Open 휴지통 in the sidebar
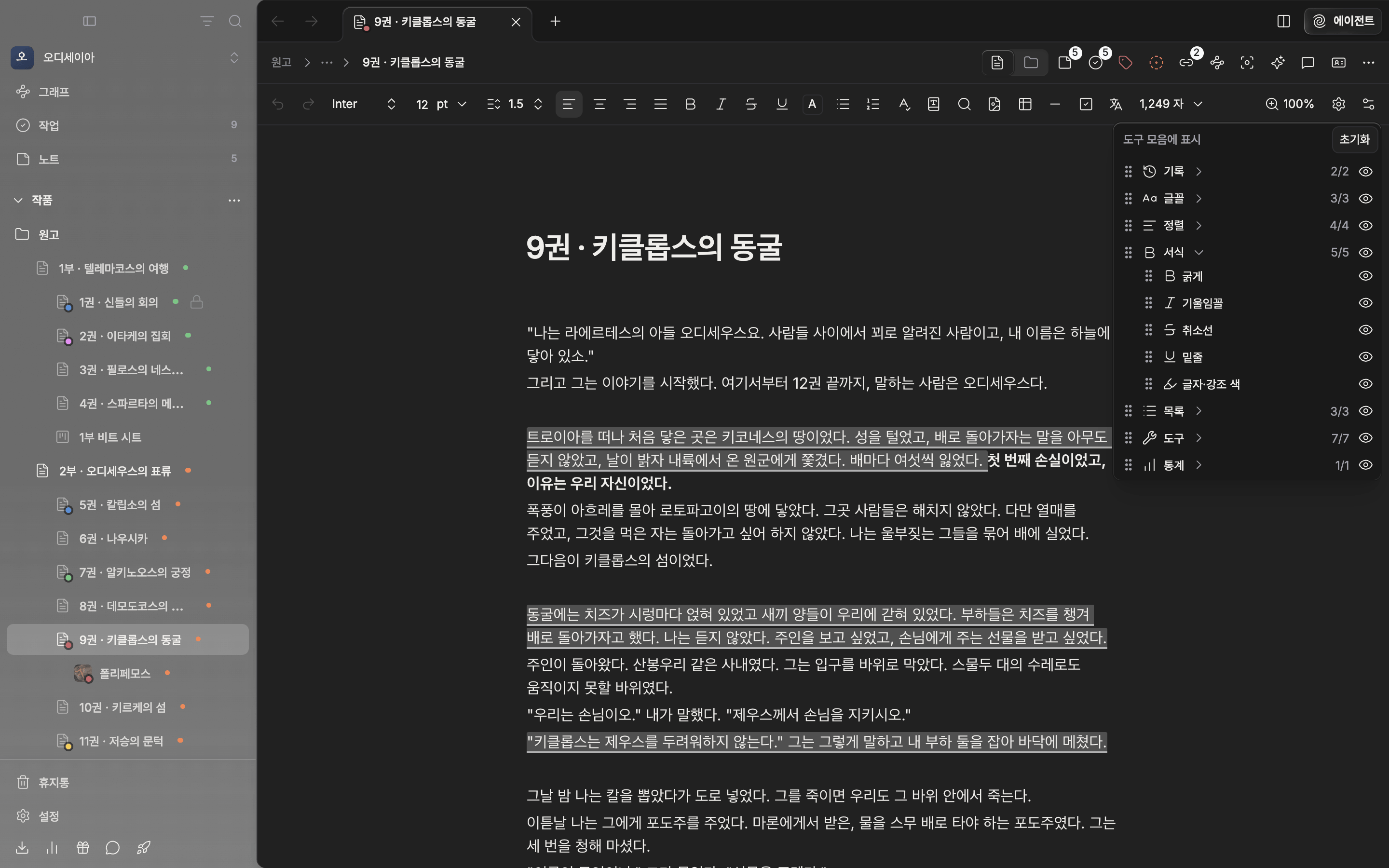 [127, 783]
